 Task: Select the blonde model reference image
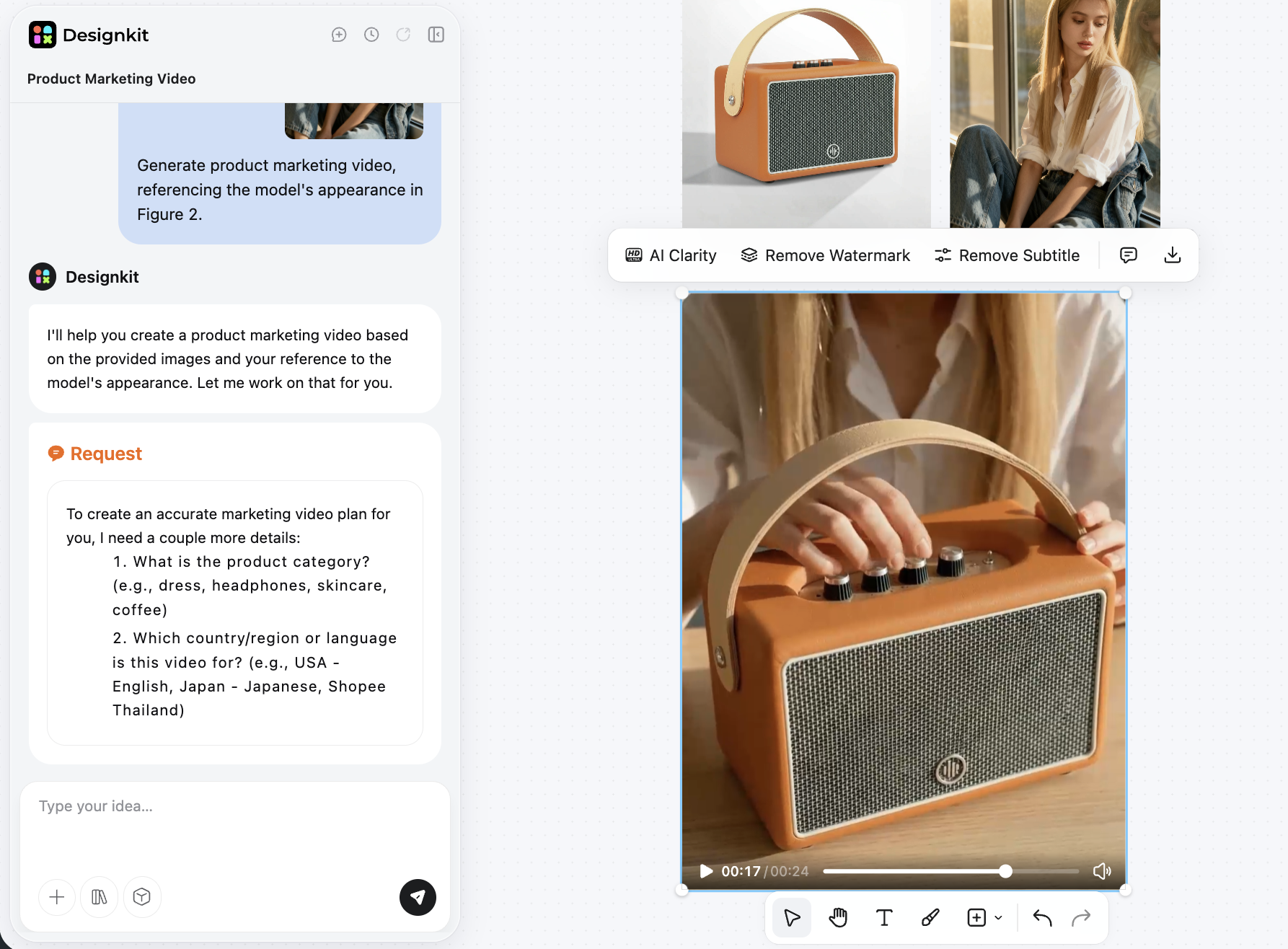pos(1055,114)
